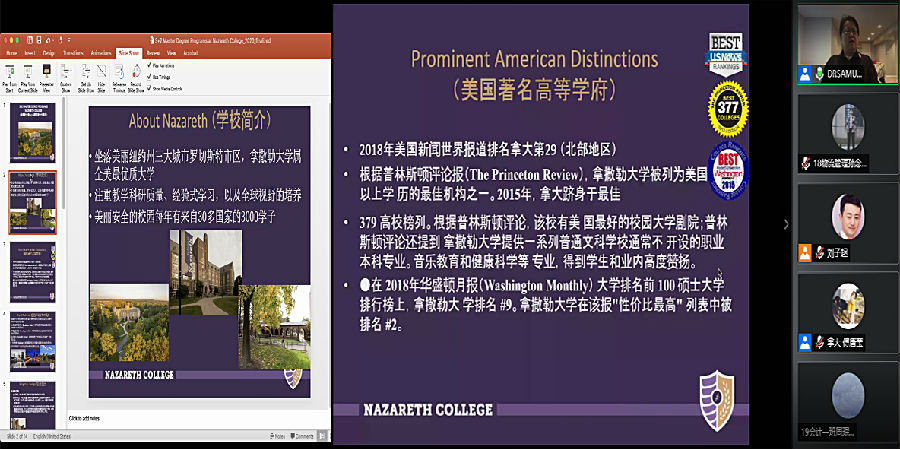The image size is (900, 449).
Task: Open Presenter View
Action: (x=46, y=78)
